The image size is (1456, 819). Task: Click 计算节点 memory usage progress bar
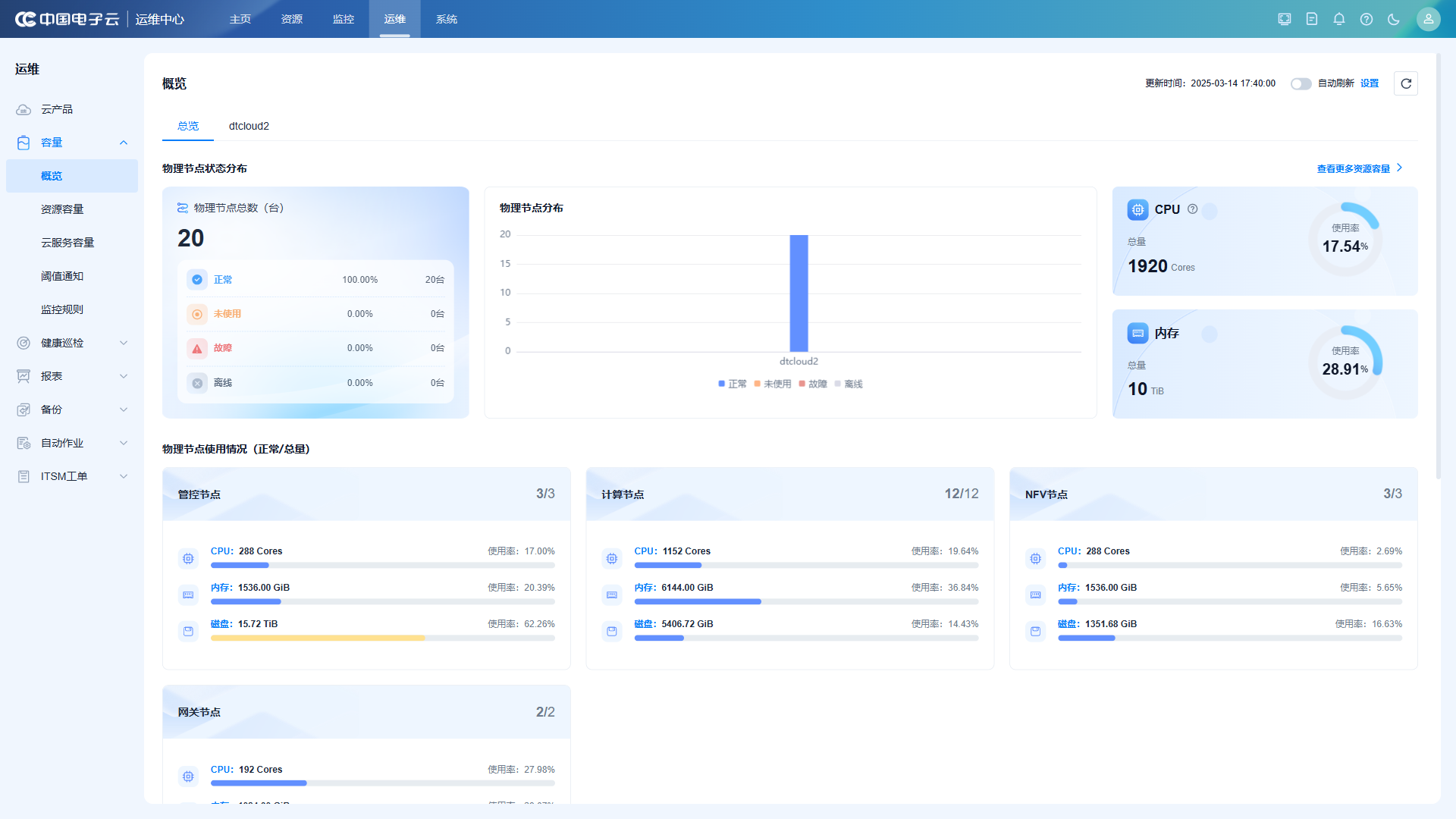coord(806,602)
